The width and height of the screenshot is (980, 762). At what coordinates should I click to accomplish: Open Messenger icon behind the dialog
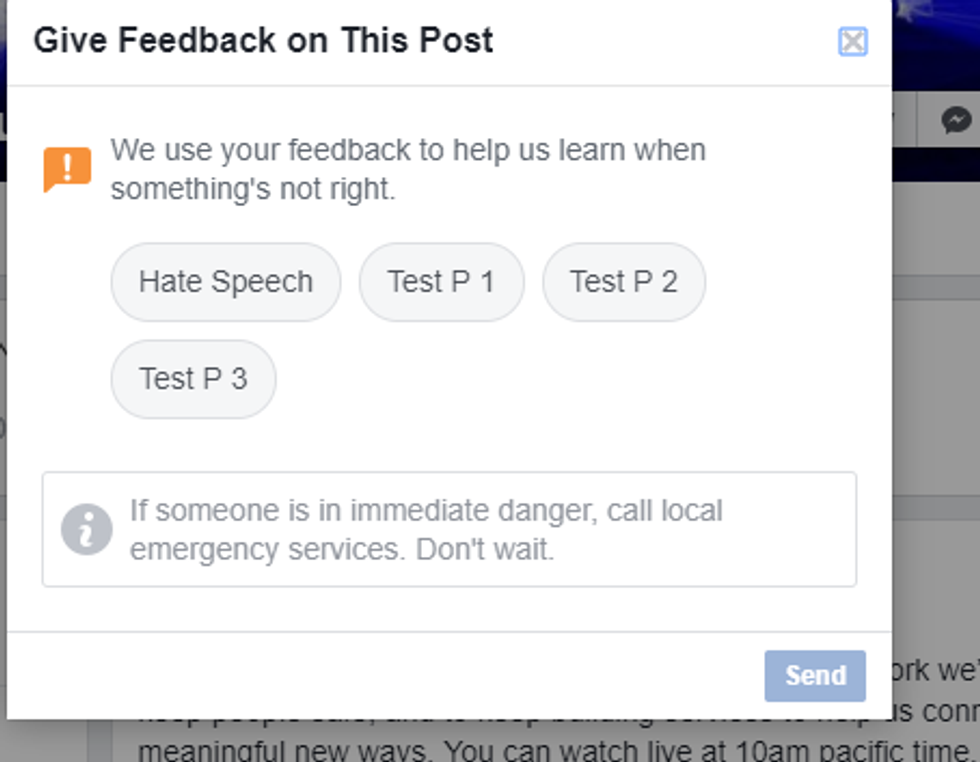pos(957,121)
